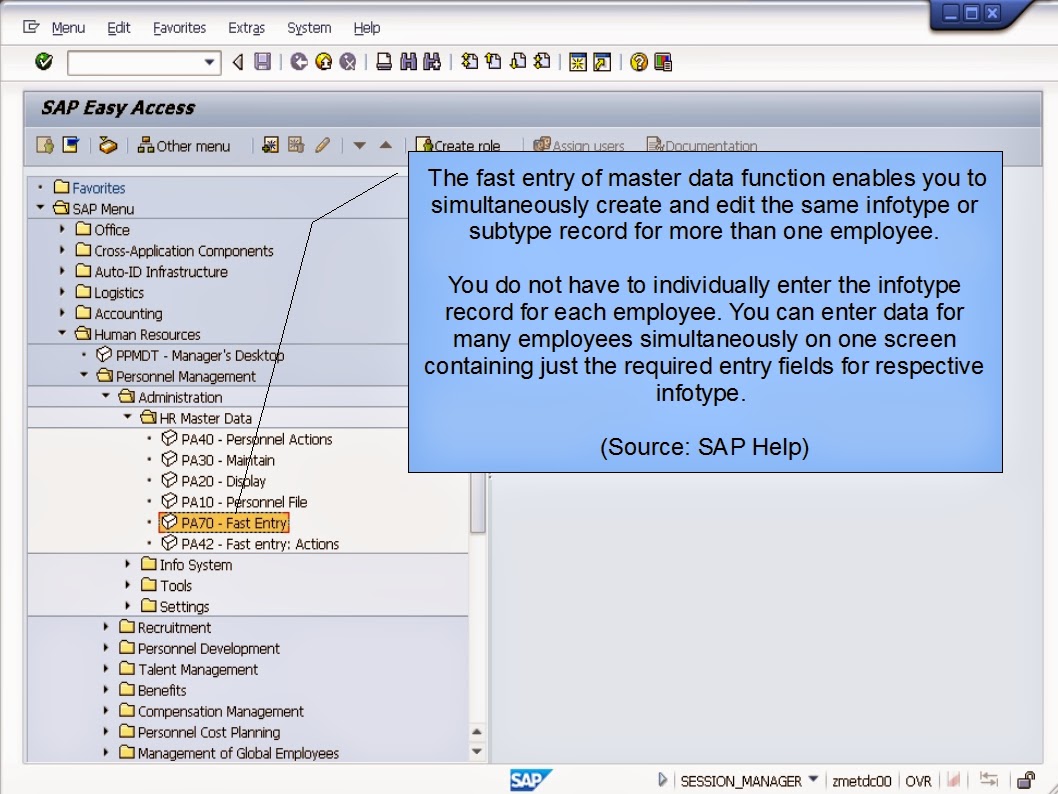Open the System menu
This screenshot has height=794, width=1058.
(x=308, y=27)
